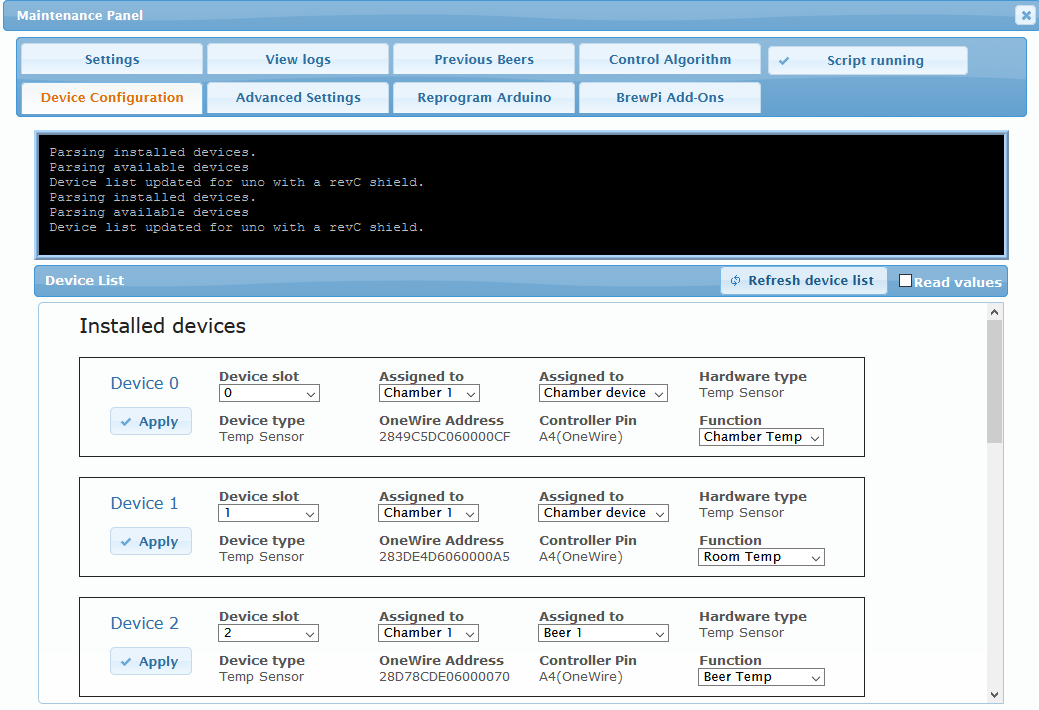Click OneWire address 2849C5DC060000CF
1039x710 pixels.
point(445,437)
